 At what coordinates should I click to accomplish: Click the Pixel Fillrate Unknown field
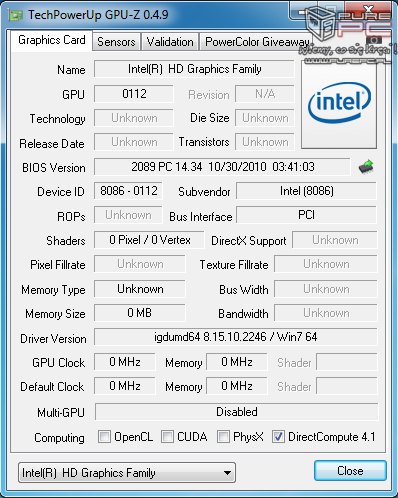pos(140,264)
